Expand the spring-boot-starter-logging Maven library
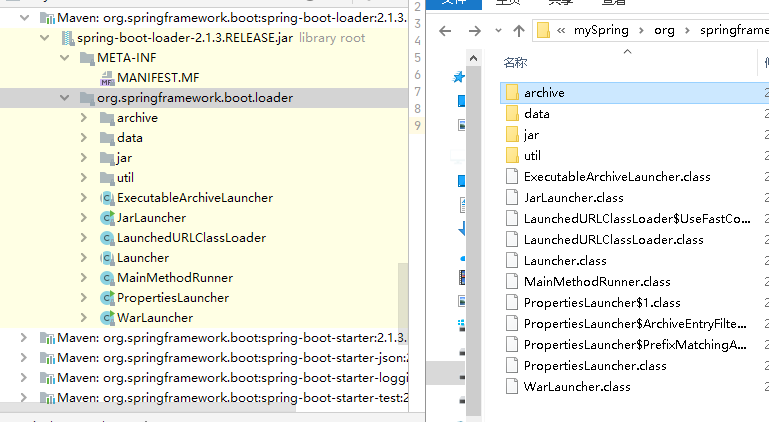The height and width of the screenshot is (422, 769). (x=24, y=378)
